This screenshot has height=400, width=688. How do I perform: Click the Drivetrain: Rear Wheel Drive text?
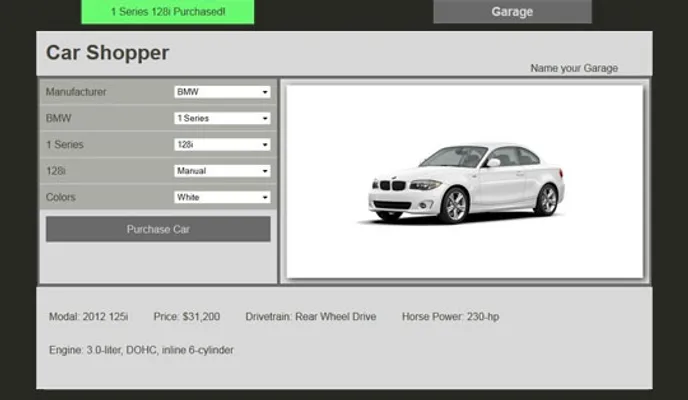click(x=311, y=317)
